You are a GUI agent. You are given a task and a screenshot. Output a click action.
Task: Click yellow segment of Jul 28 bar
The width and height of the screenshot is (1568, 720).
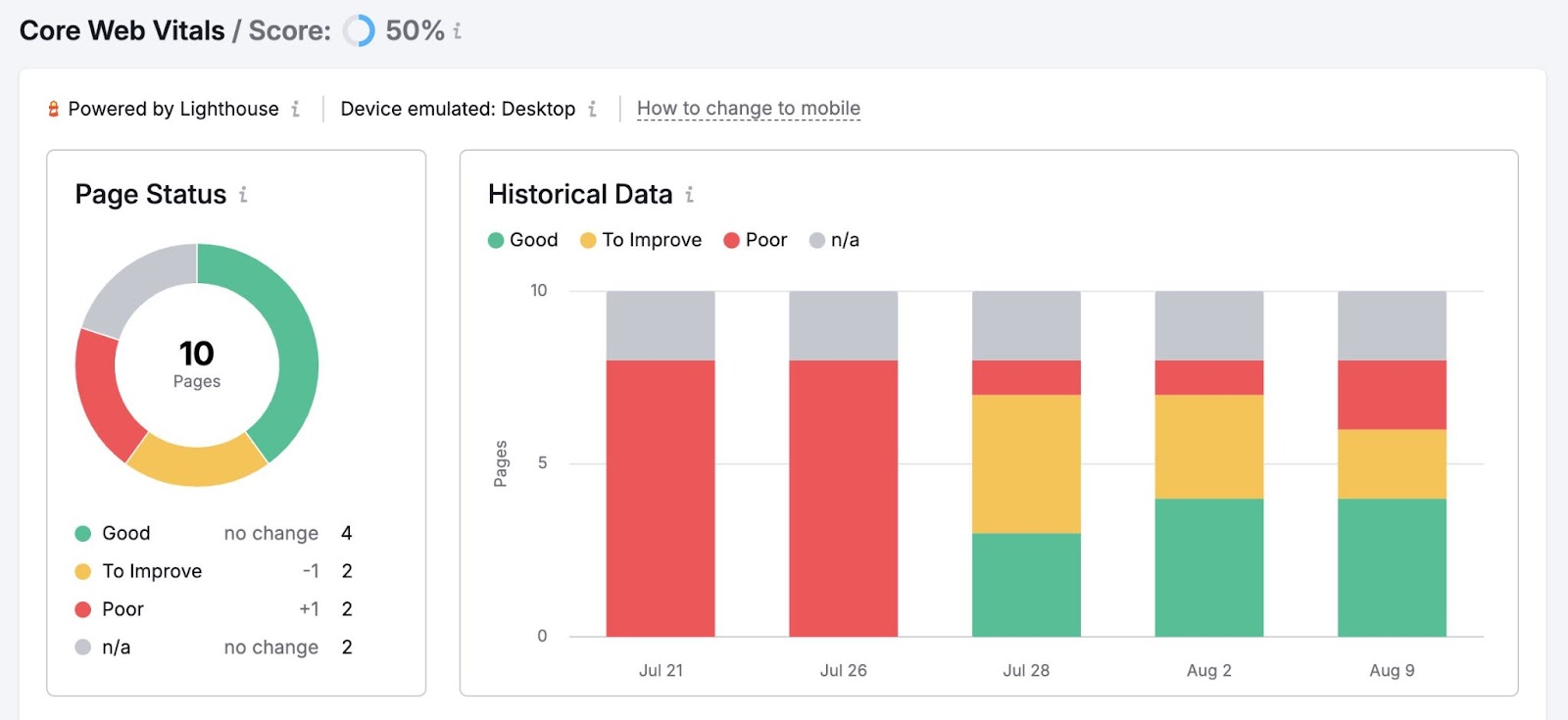[x=1026, y=463]
